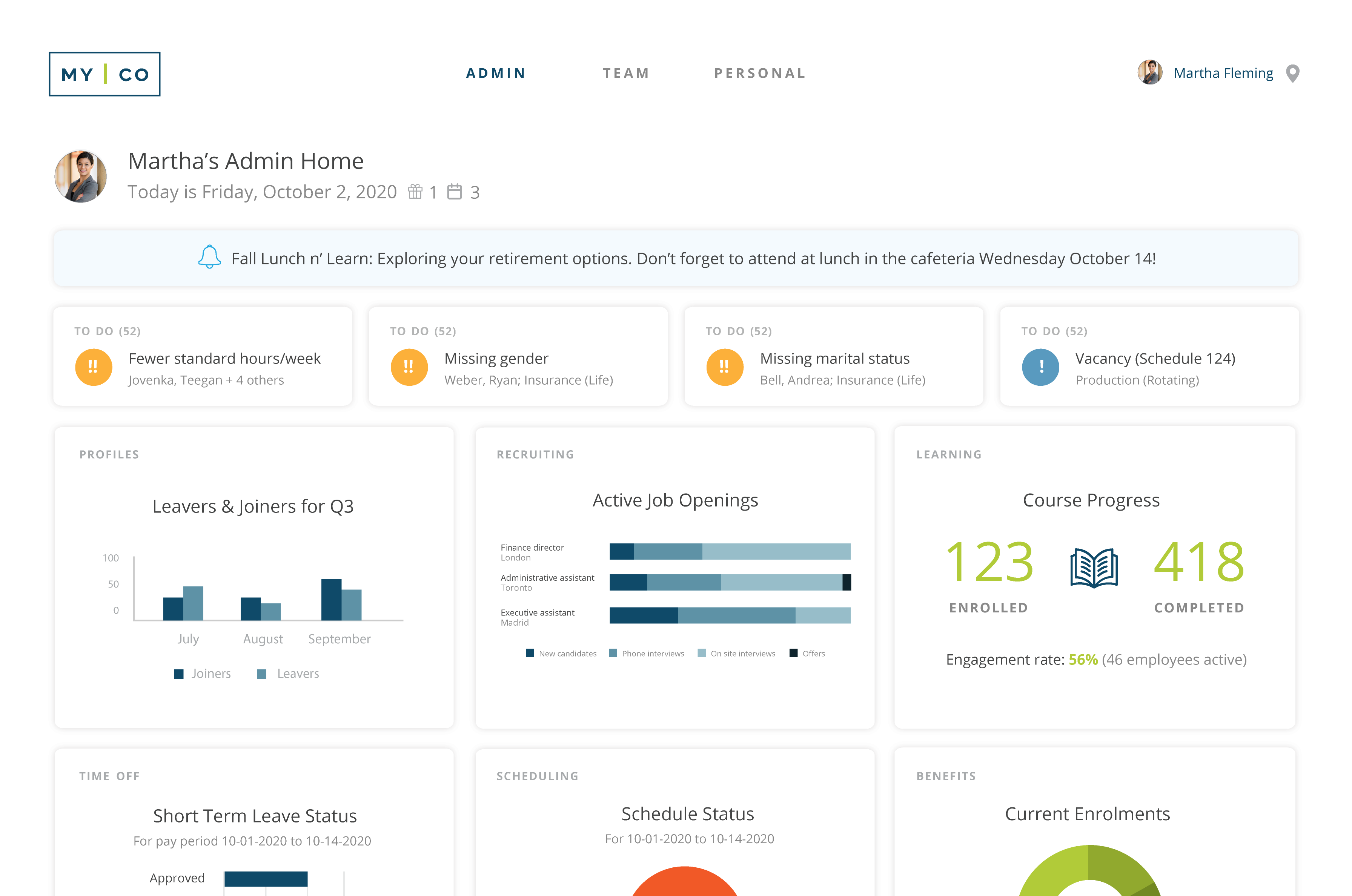
Task: Go to the Personal tab
Action: 760,73
